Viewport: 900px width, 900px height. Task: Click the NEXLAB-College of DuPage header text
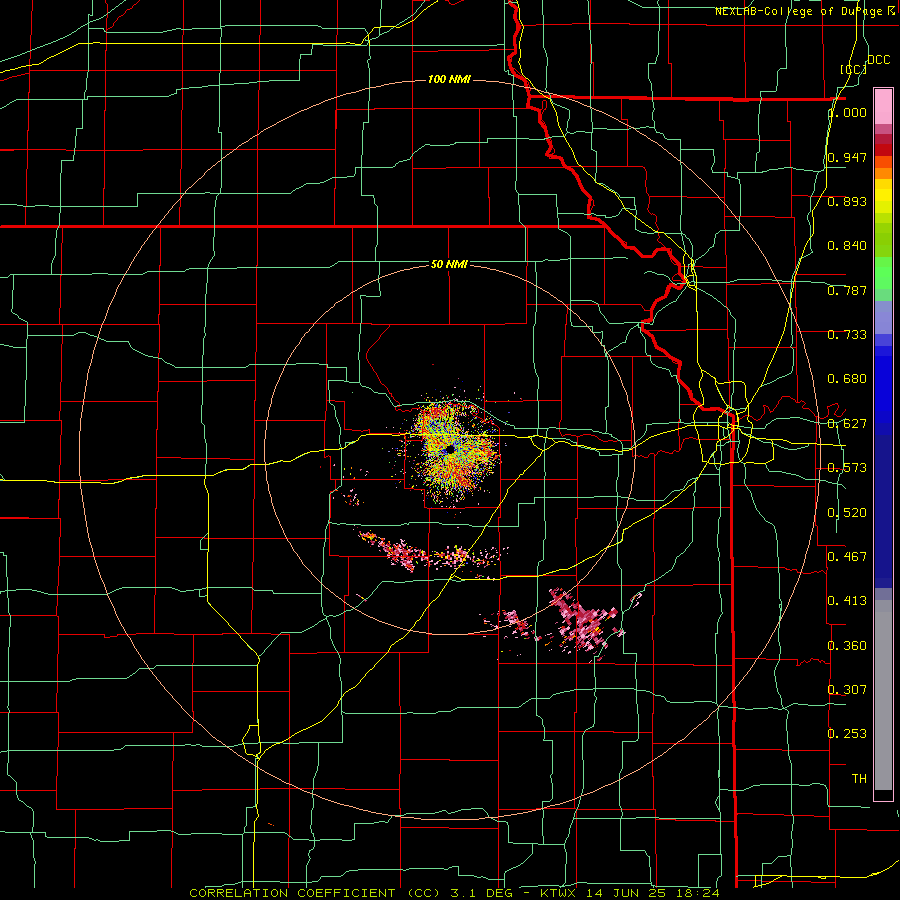[804, 11]
